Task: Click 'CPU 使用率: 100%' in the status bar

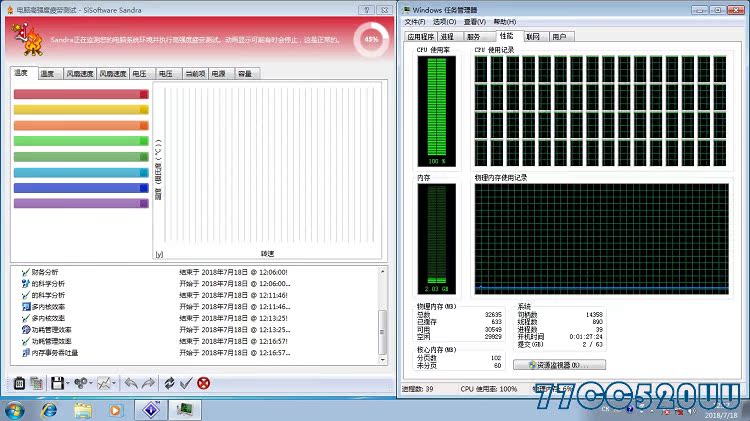Action: click(488, 389)
